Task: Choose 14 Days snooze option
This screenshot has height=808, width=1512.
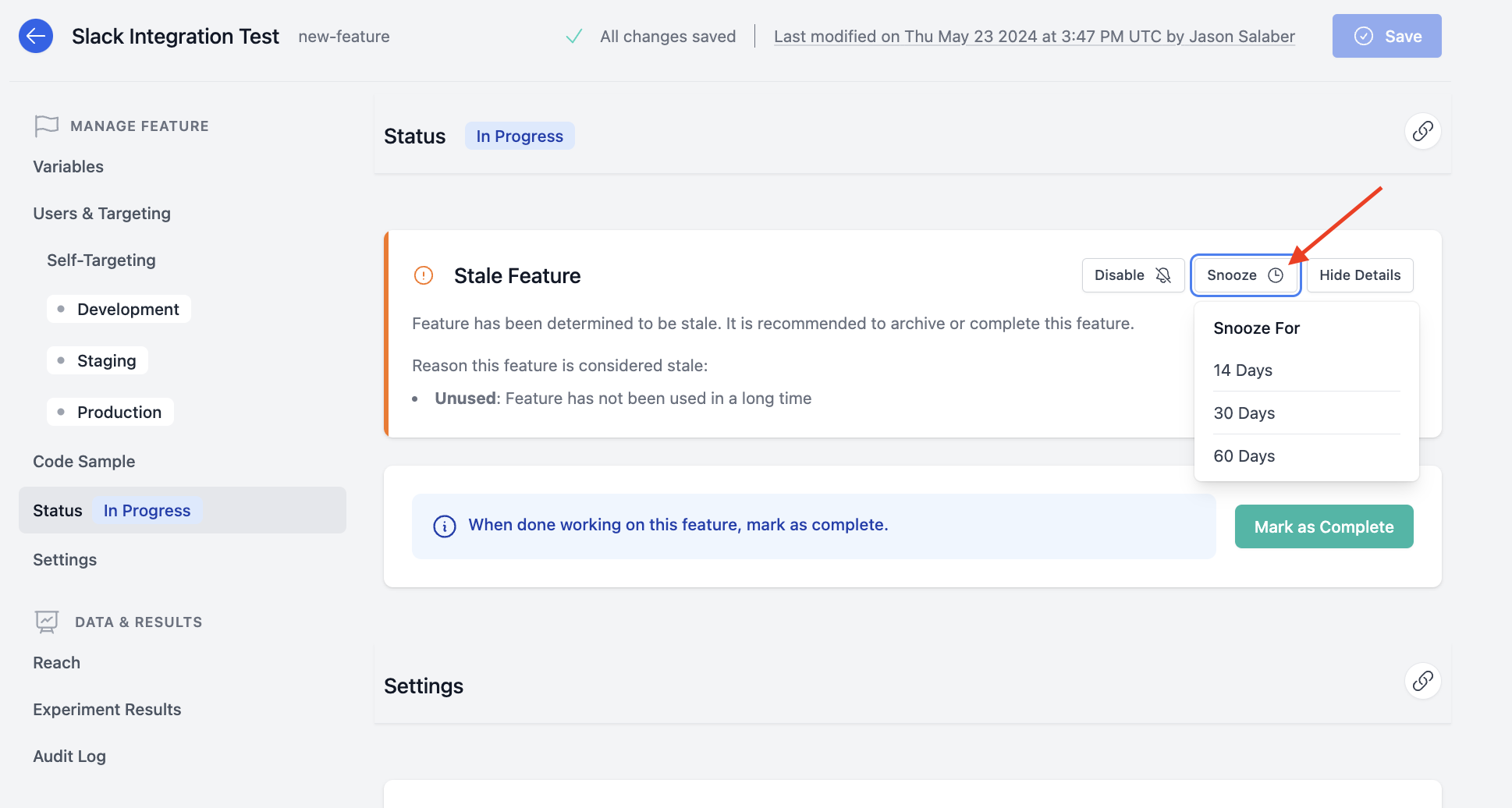Action: click(1243, 370)
